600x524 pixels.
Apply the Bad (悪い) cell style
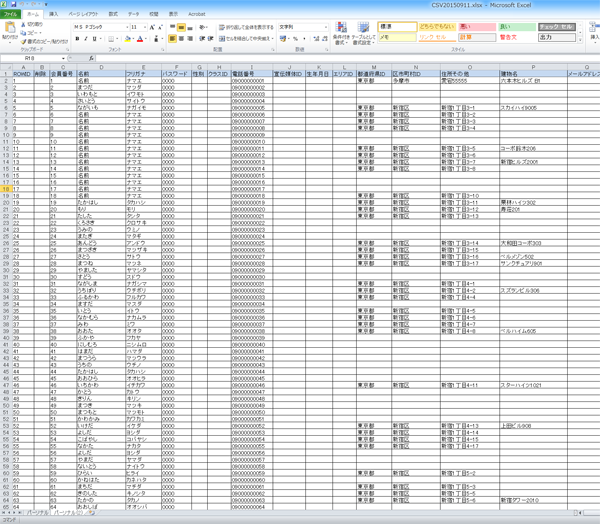(x=477, y=27)
